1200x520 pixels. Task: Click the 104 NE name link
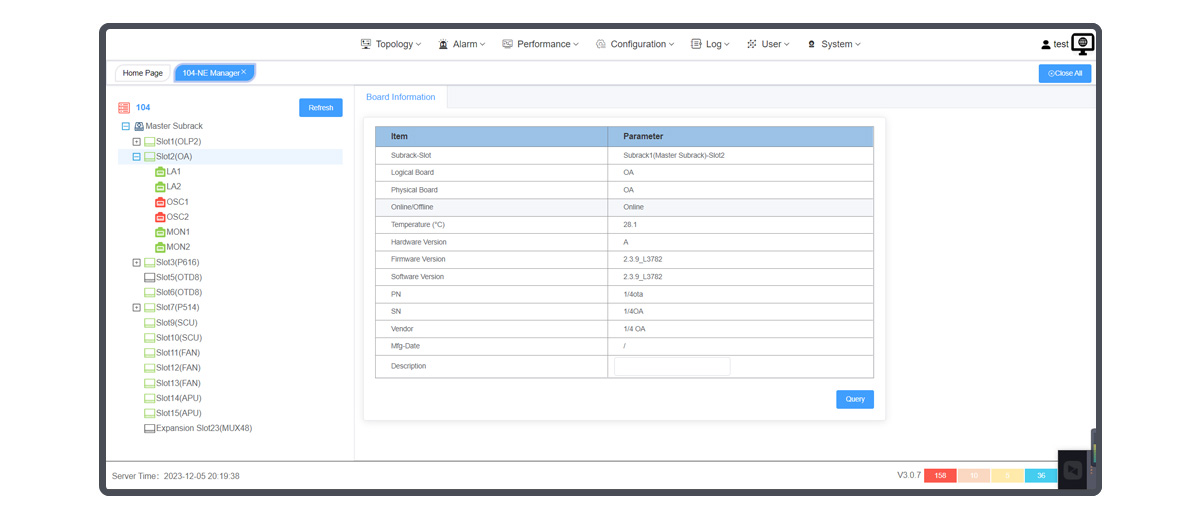pyautogui.click(x=143, y=107)
